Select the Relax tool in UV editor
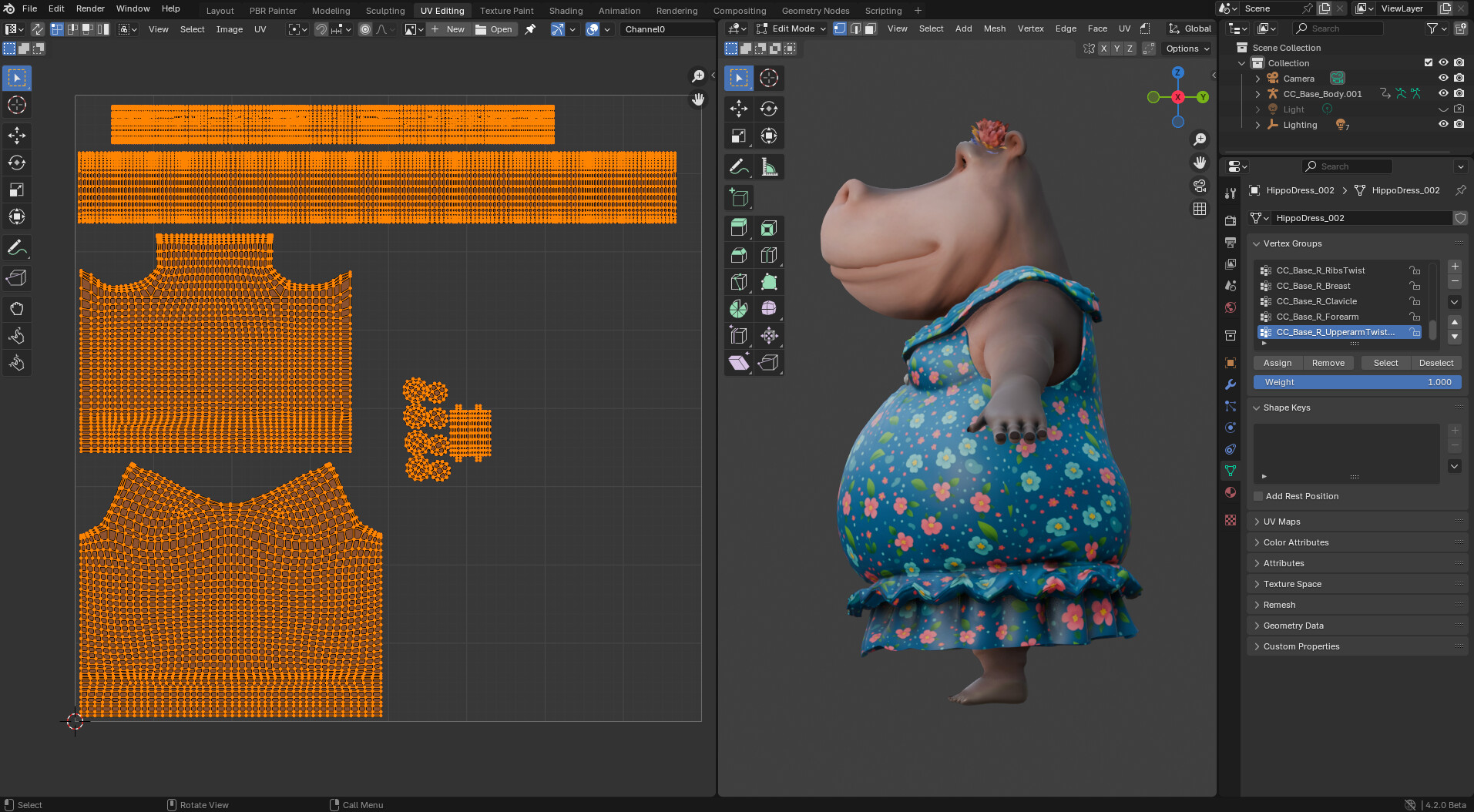Image resolution: width=1474 pixels, height=812 pixels. point(17,336)
